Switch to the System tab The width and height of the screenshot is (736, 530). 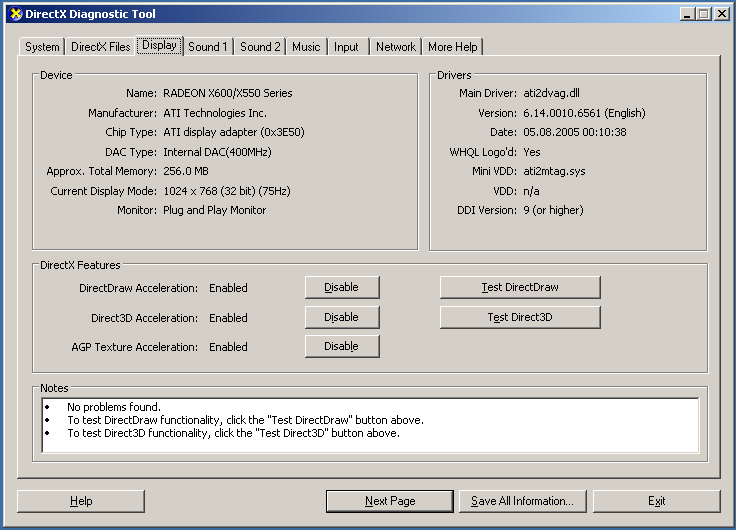pyautogui.click(x=42, y=47)
